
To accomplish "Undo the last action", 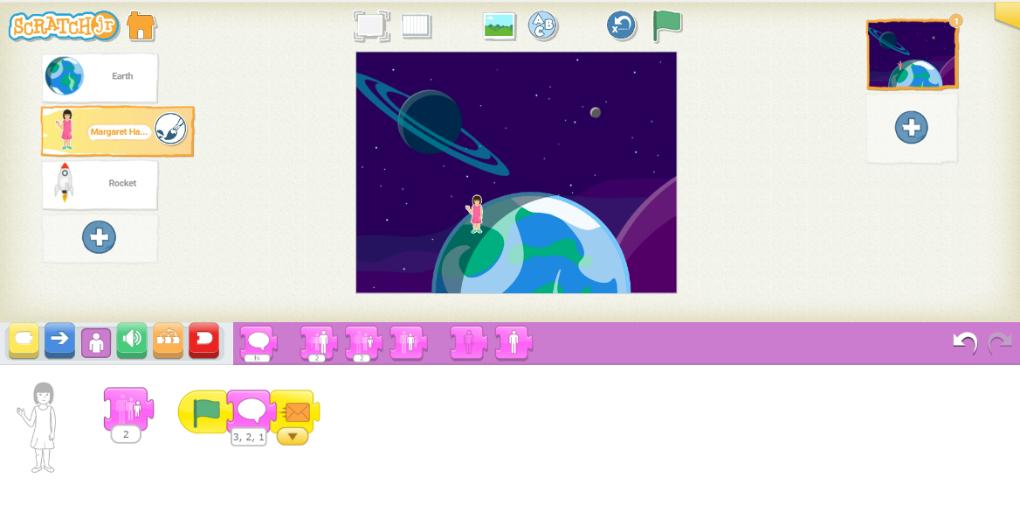I will [x=965, y=343].
